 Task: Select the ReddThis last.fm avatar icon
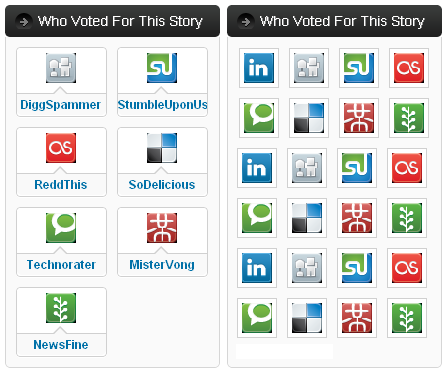pos(61,148)
